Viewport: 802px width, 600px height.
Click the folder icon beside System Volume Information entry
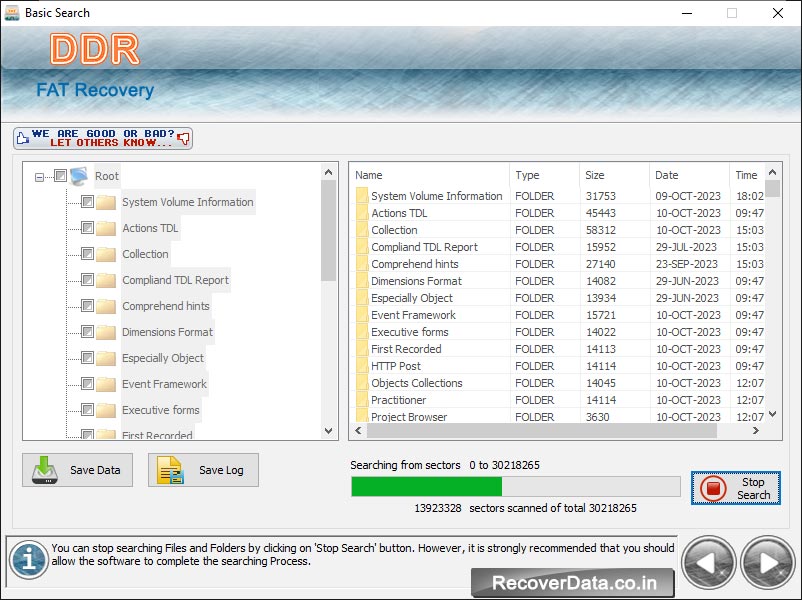(x=105, y=202)
